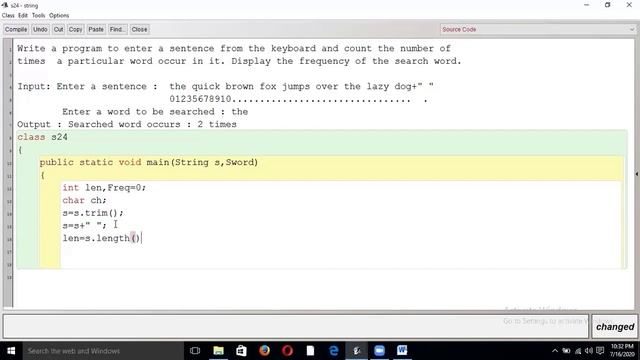Open Microsoft Word from the taskbar
The image size is (640, 360).
point(402,351)
